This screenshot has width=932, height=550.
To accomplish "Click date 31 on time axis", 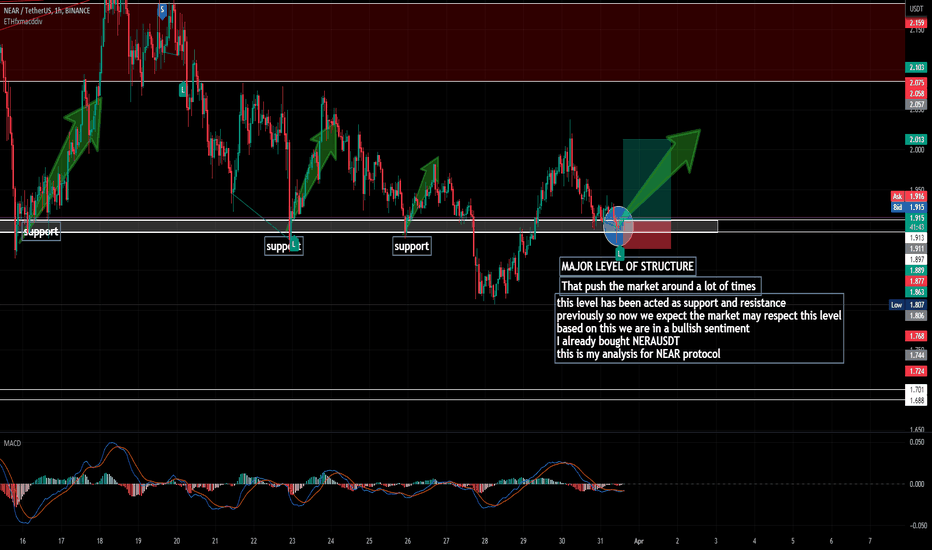I will pyautogui.click(x=600, y=541).
